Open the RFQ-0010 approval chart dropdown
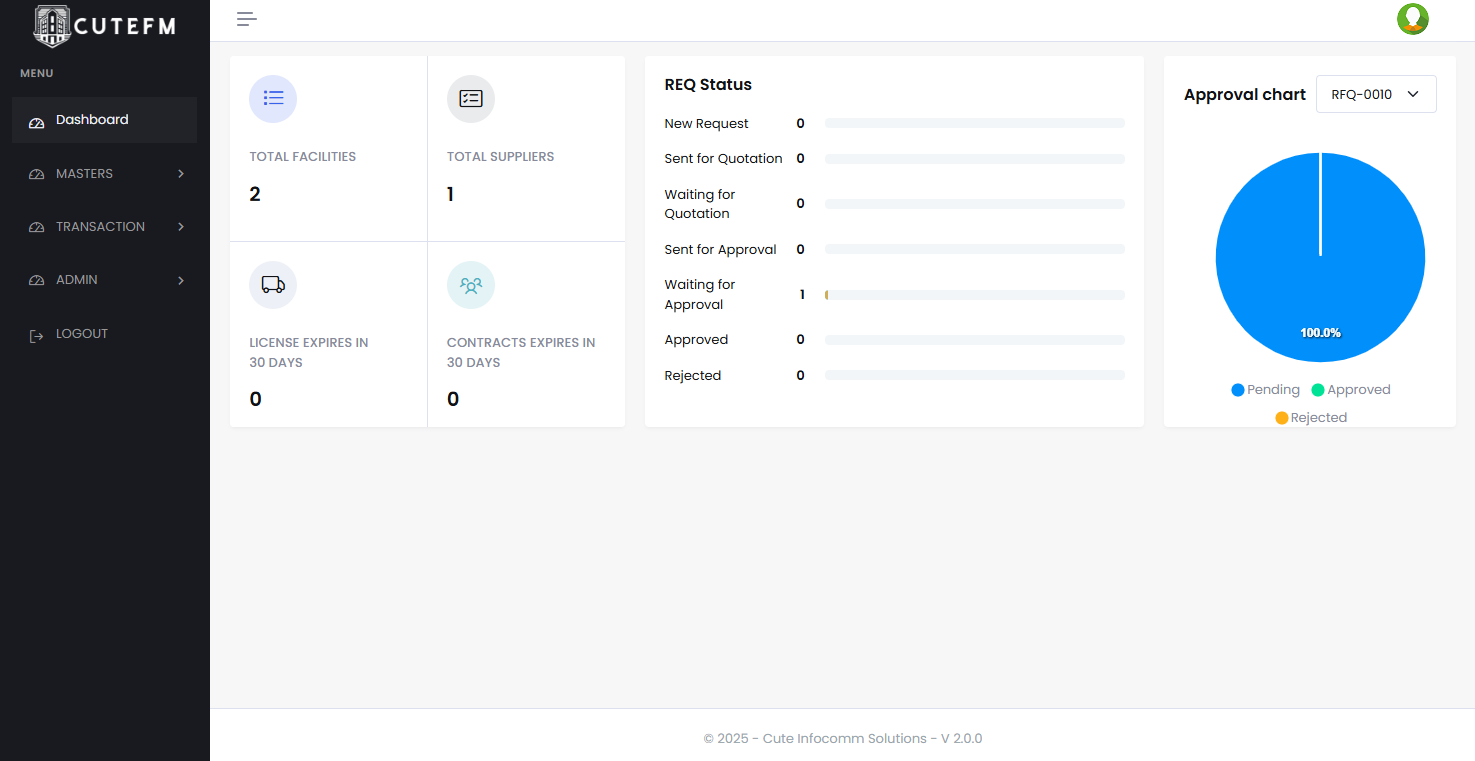The width and height of the screenshot is (1475, 761). pyautogui.click(x=1375, y=94)
